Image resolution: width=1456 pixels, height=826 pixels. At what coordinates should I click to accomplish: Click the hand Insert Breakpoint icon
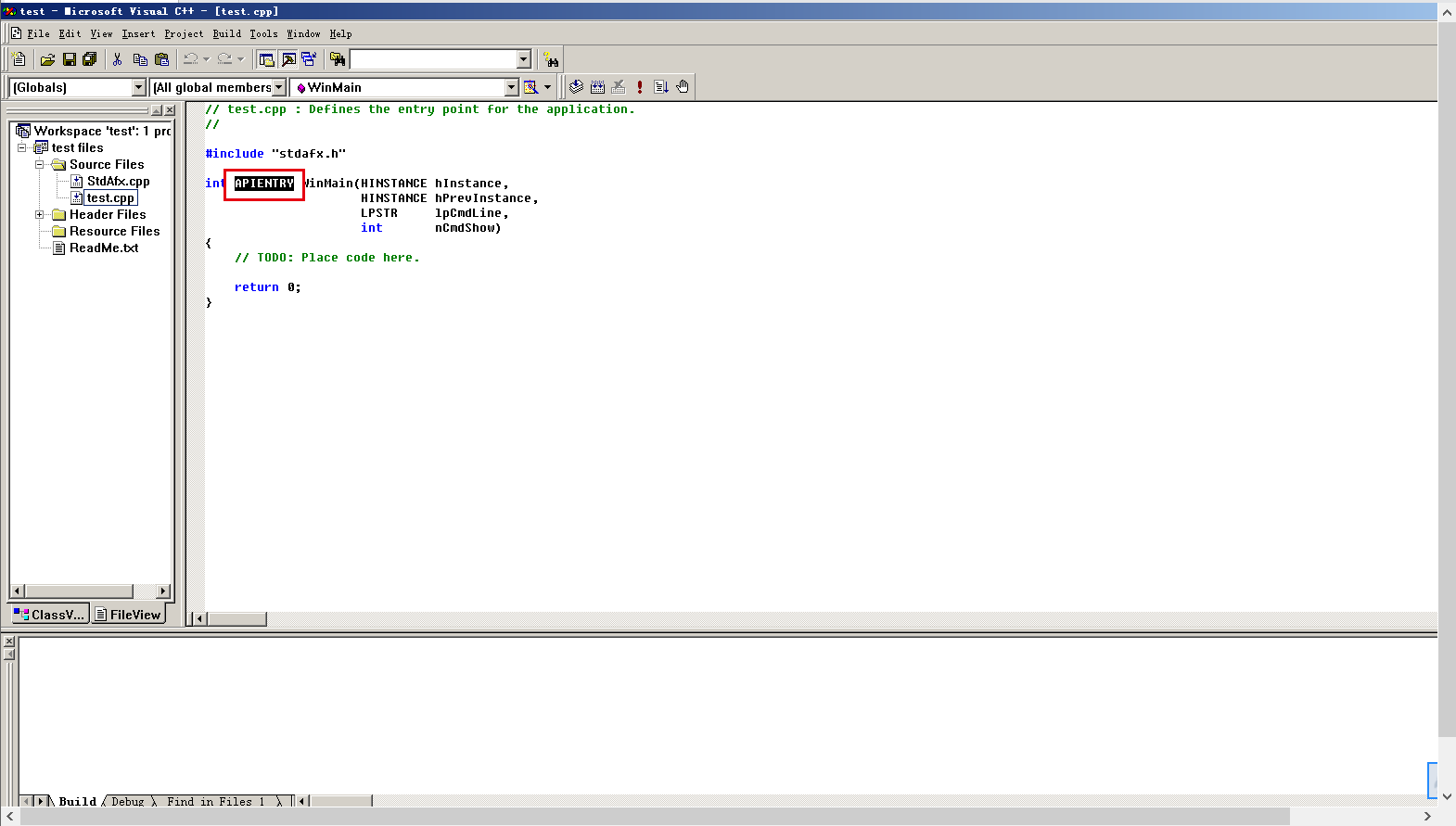683,87
